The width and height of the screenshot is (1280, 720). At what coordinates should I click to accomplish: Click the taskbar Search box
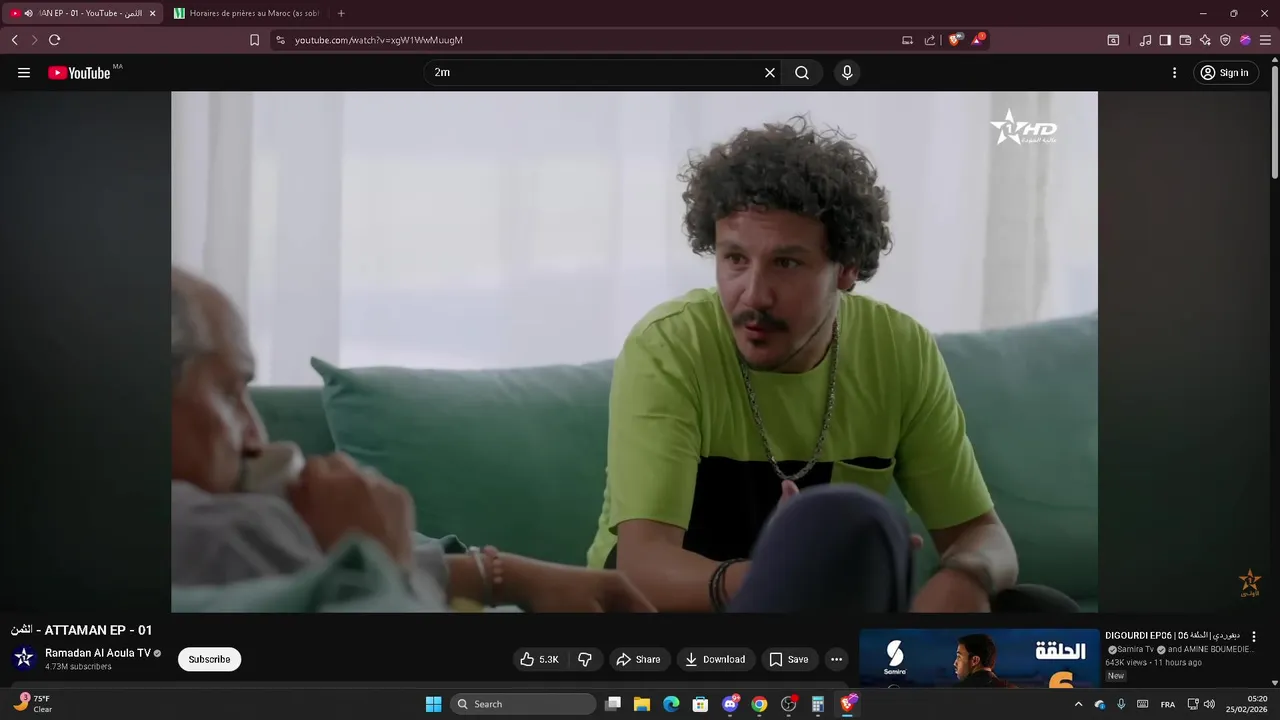tap(523, 704)
